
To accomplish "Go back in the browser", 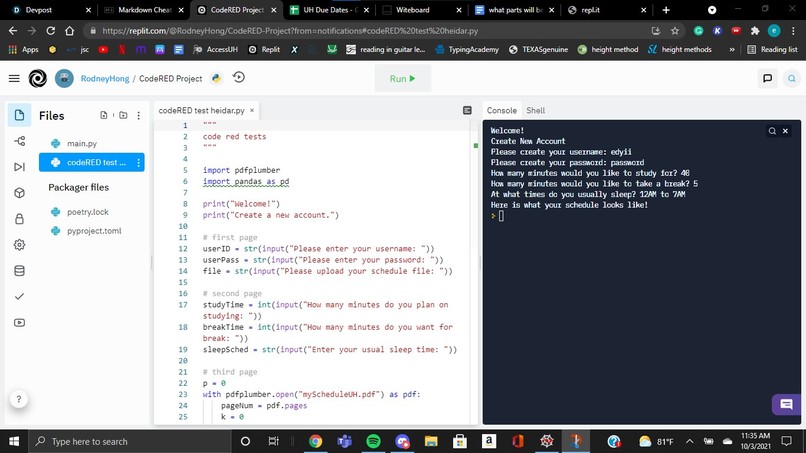I will tap(13, 31).
